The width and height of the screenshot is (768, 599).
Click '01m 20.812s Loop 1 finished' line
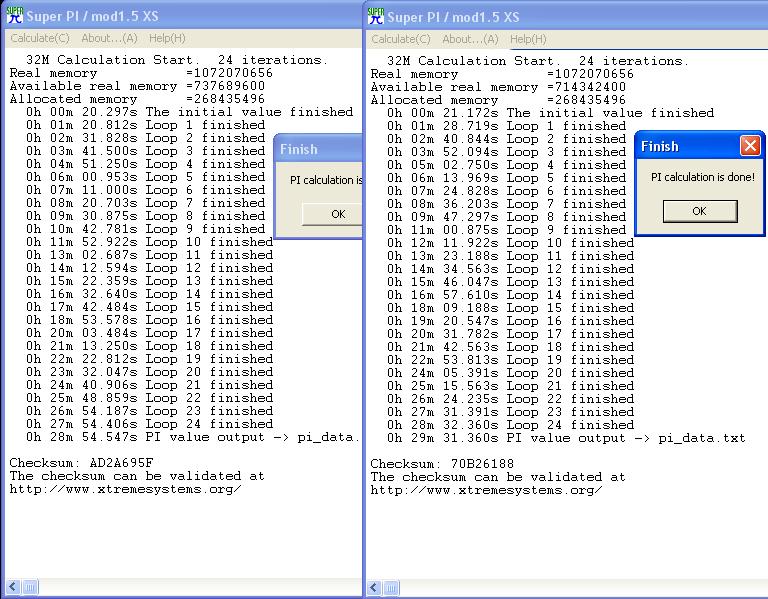coord(145,125)
